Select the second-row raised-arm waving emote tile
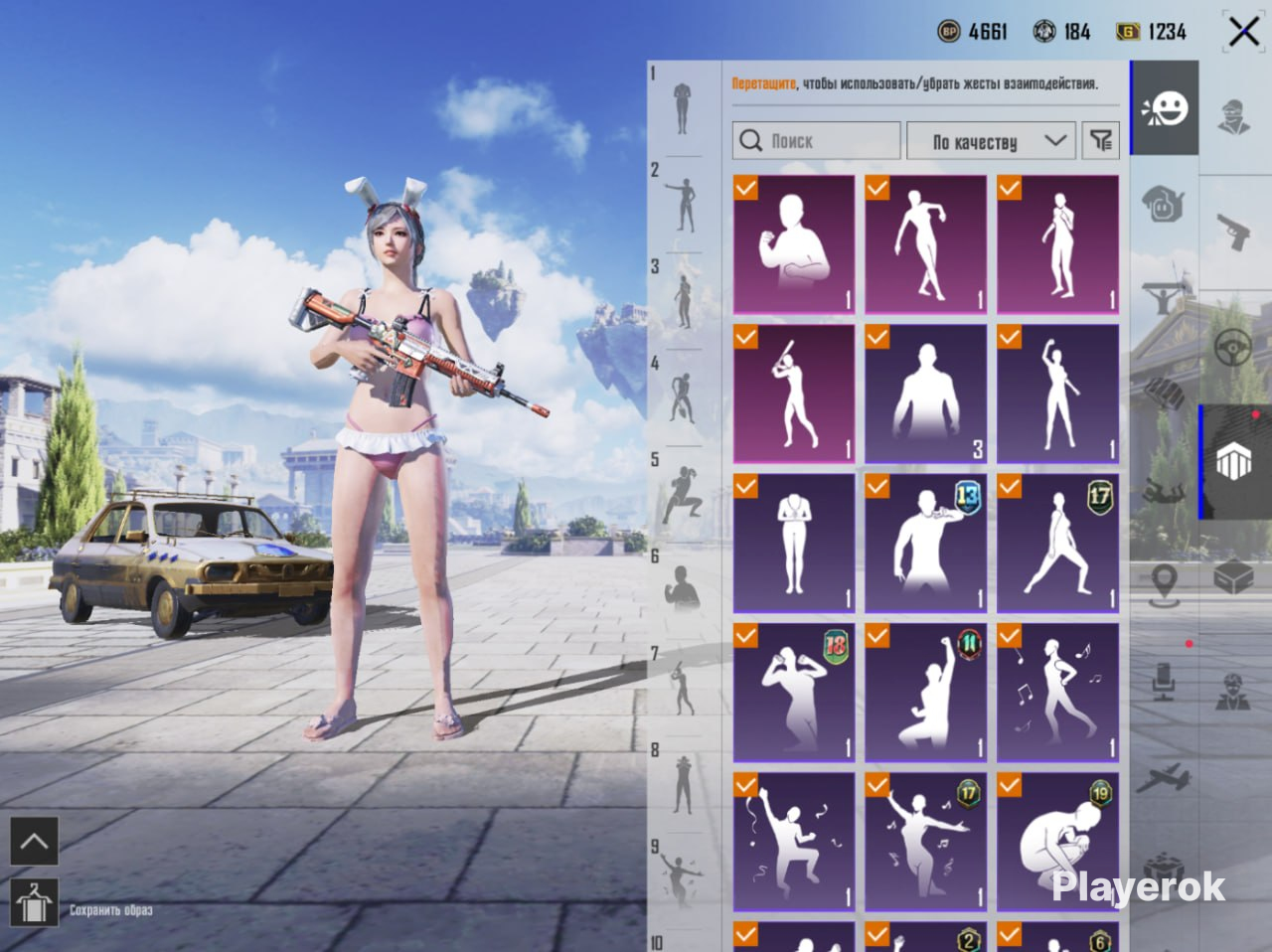This screenshot has width=1272, height=952. click(x=1058, y=394)
